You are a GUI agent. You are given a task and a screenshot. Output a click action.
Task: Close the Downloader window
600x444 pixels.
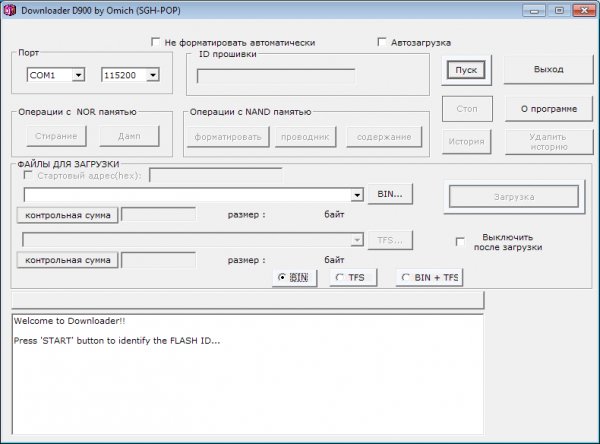coord(584,10)
